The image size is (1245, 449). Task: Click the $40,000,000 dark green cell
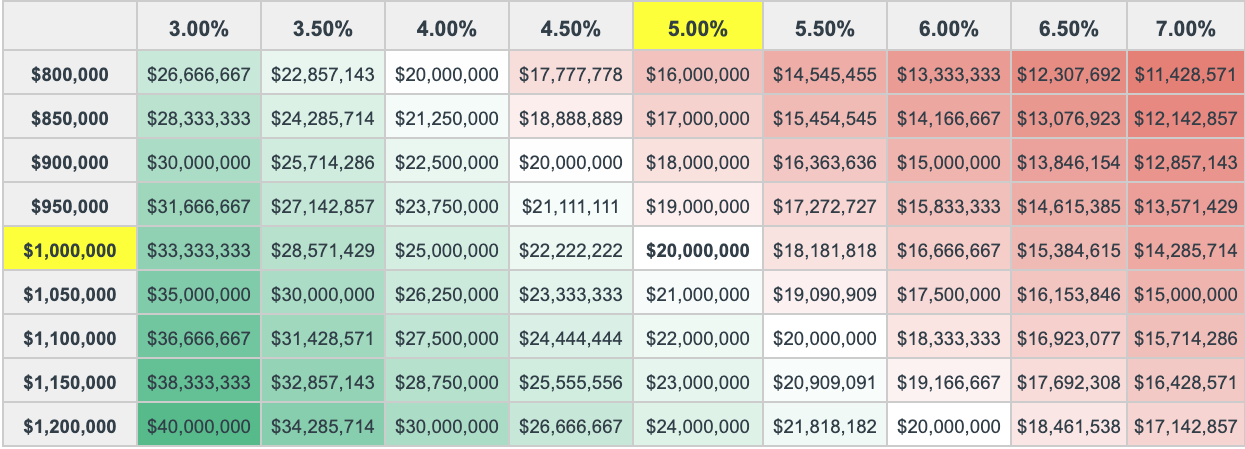click(x=199, y=426)
